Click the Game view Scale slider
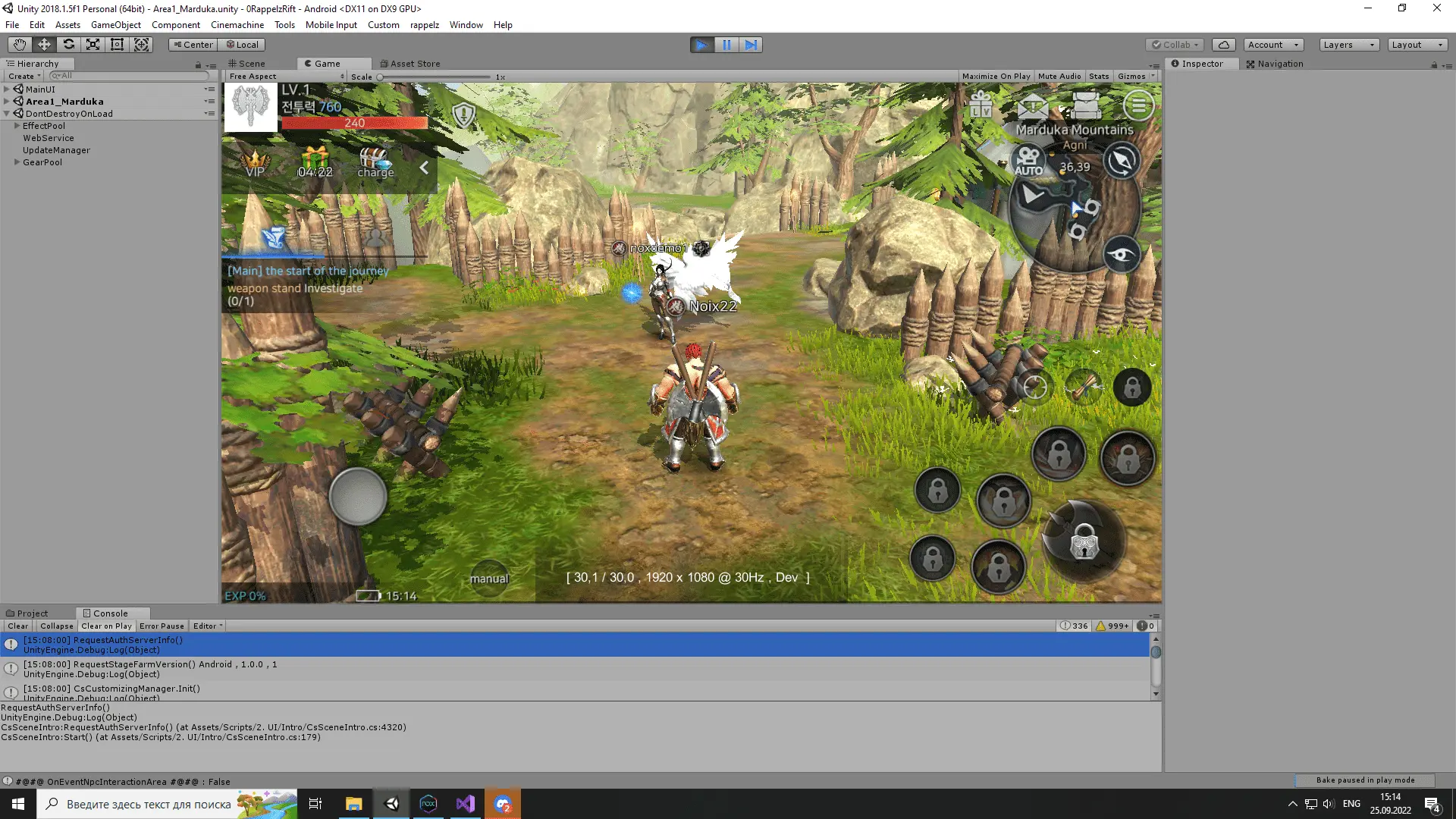Viewport: 1456px width, 819px height. coord(435,77)
